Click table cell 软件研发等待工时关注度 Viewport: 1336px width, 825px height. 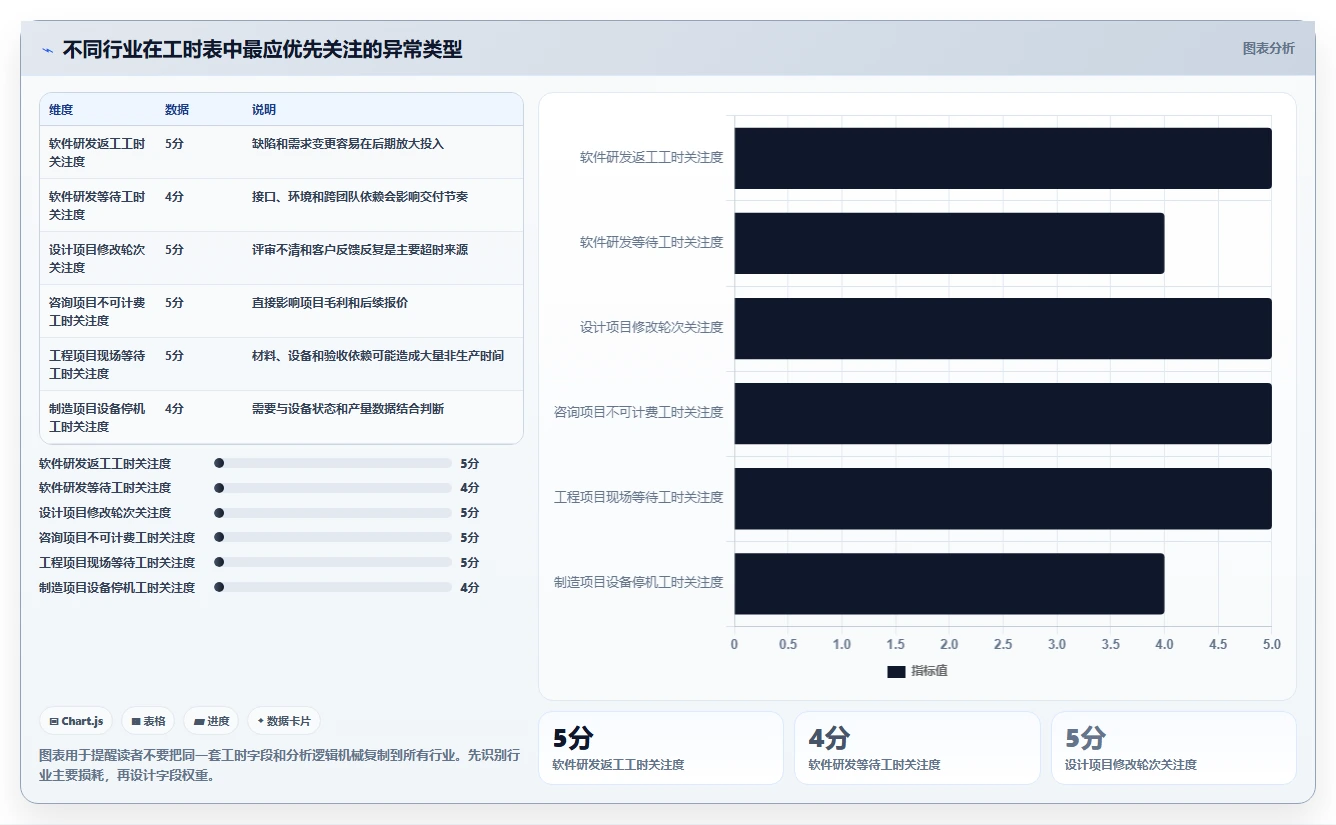97,205
